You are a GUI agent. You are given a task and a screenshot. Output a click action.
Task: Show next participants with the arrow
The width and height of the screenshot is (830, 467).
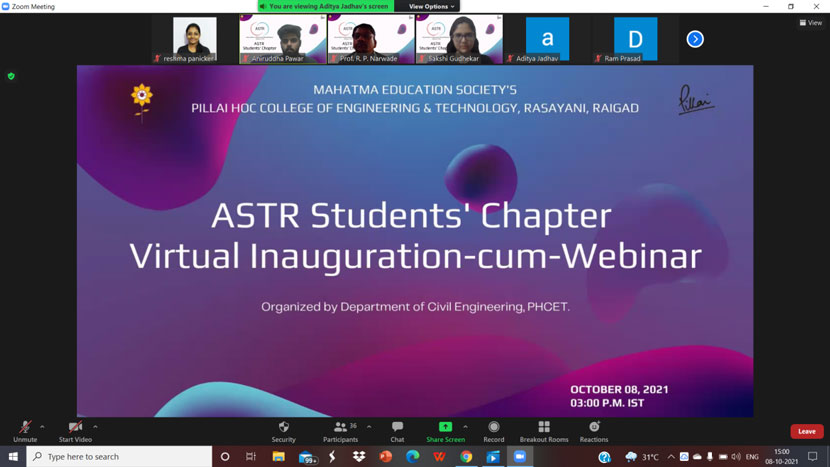pos(695,39)
